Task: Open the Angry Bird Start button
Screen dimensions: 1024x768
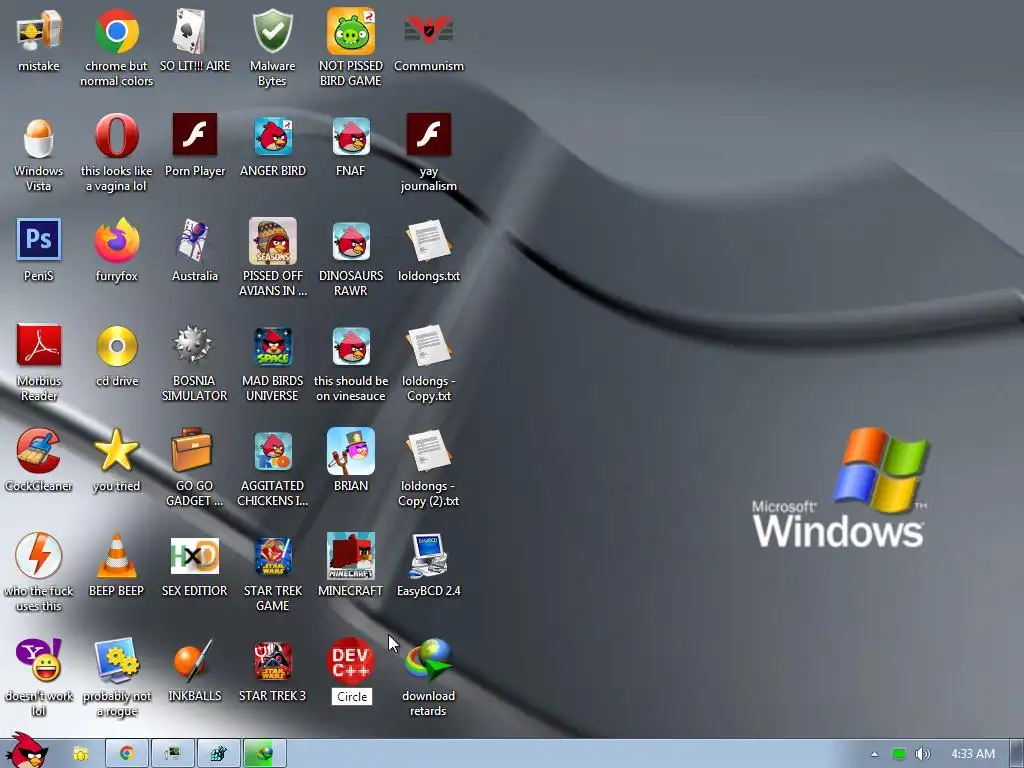Action: coord(27,751)
